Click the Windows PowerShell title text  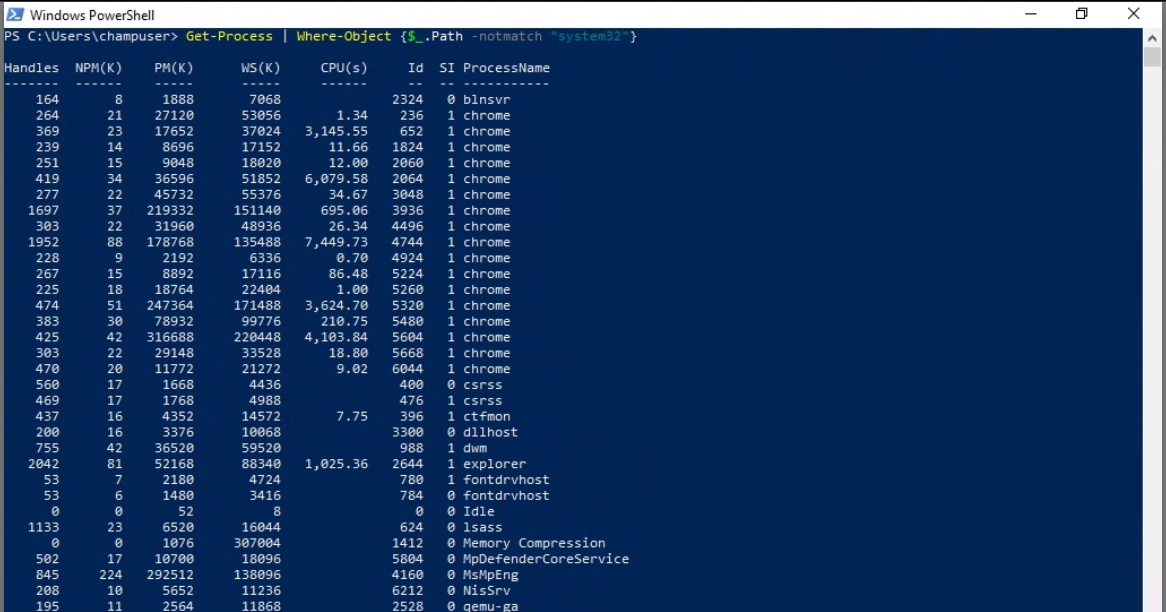click(x=92, y=15)
